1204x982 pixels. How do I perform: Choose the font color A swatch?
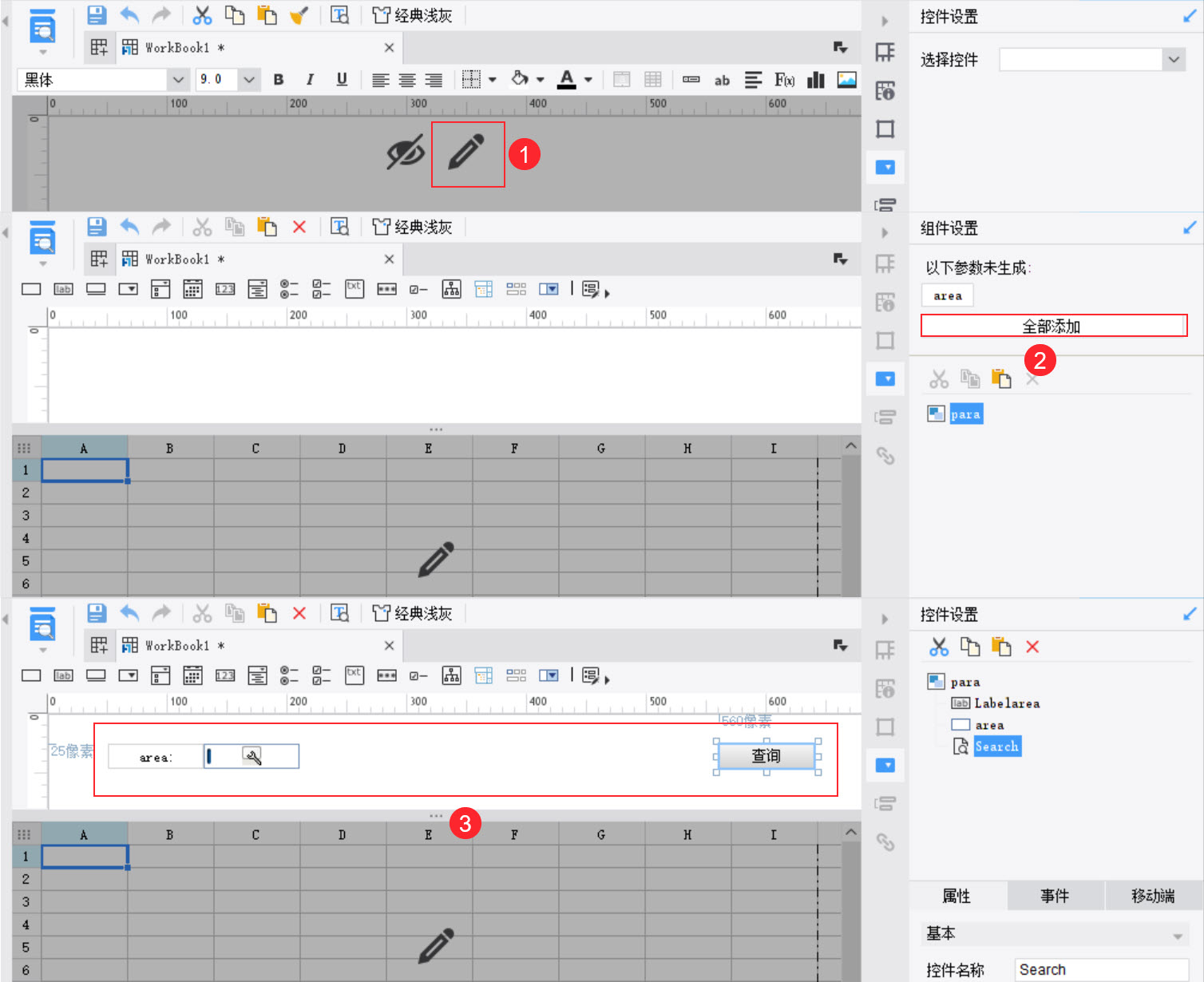click(567, 79)
